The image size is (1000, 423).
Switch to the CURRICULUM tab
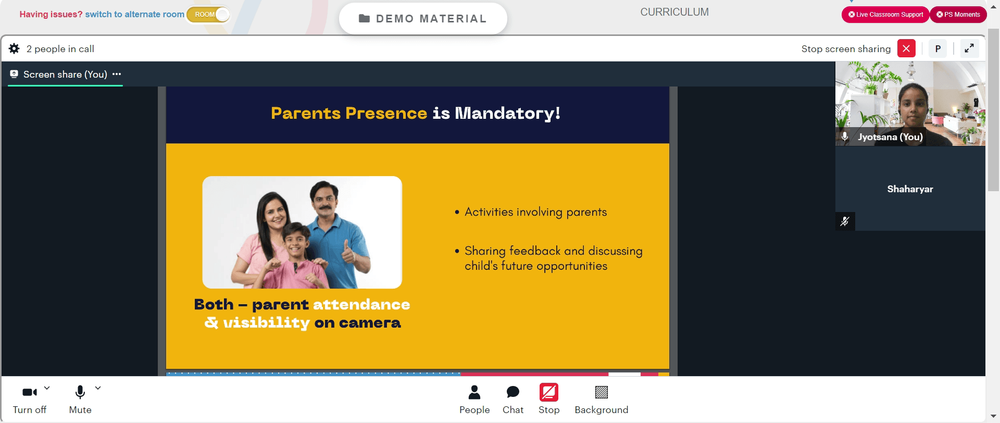pos(674,12)
